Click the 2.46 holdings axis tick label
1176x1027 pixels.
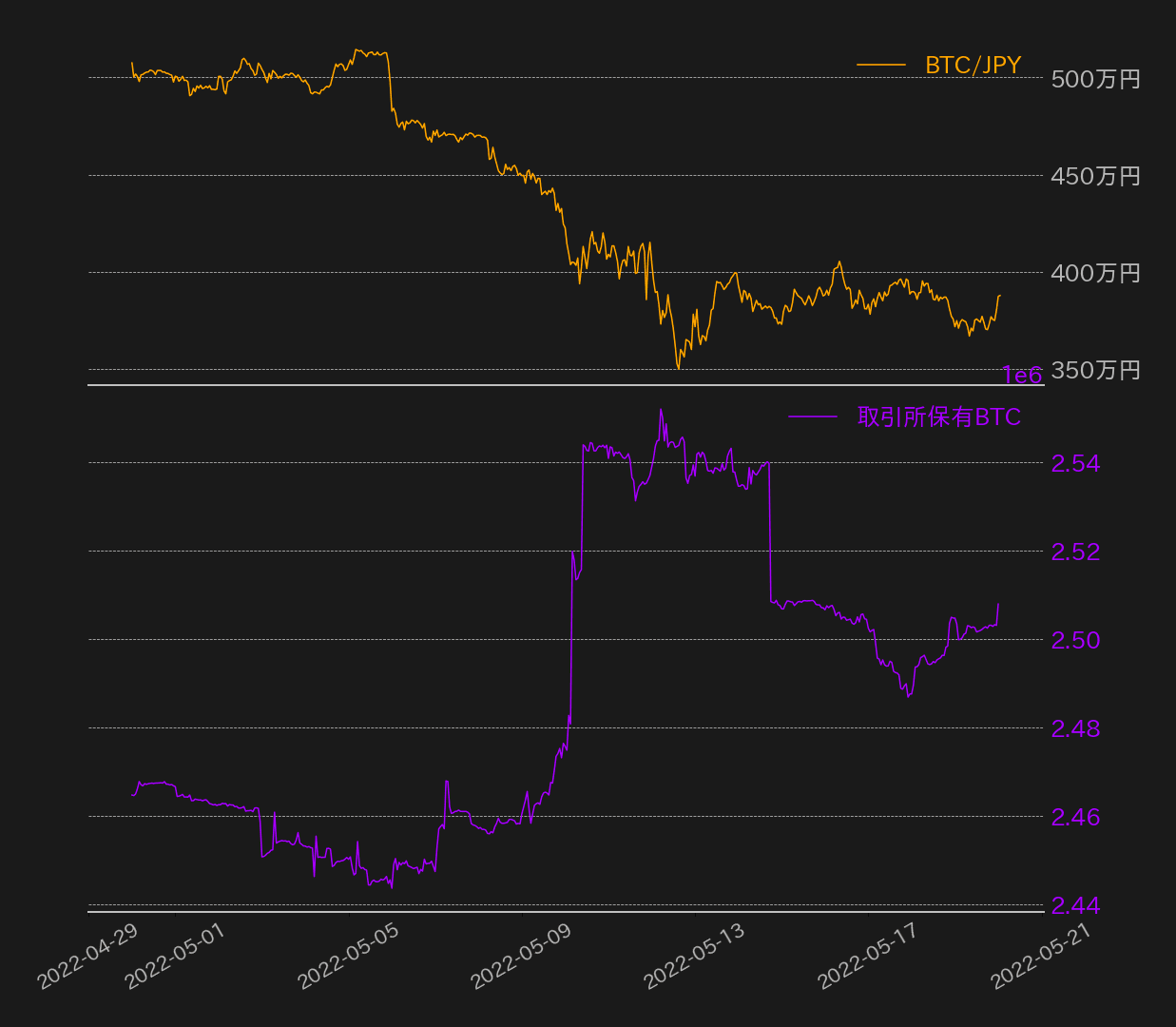pos(1075,817)
